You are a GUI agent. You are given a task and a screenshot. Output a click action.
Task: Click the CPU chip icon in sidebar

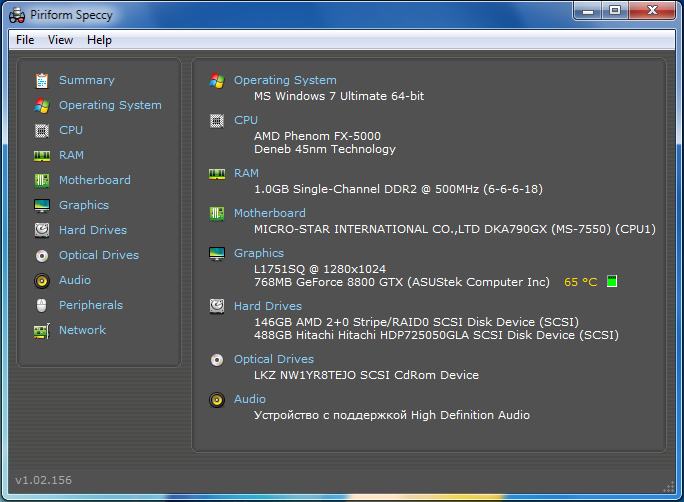coord(41,130)
